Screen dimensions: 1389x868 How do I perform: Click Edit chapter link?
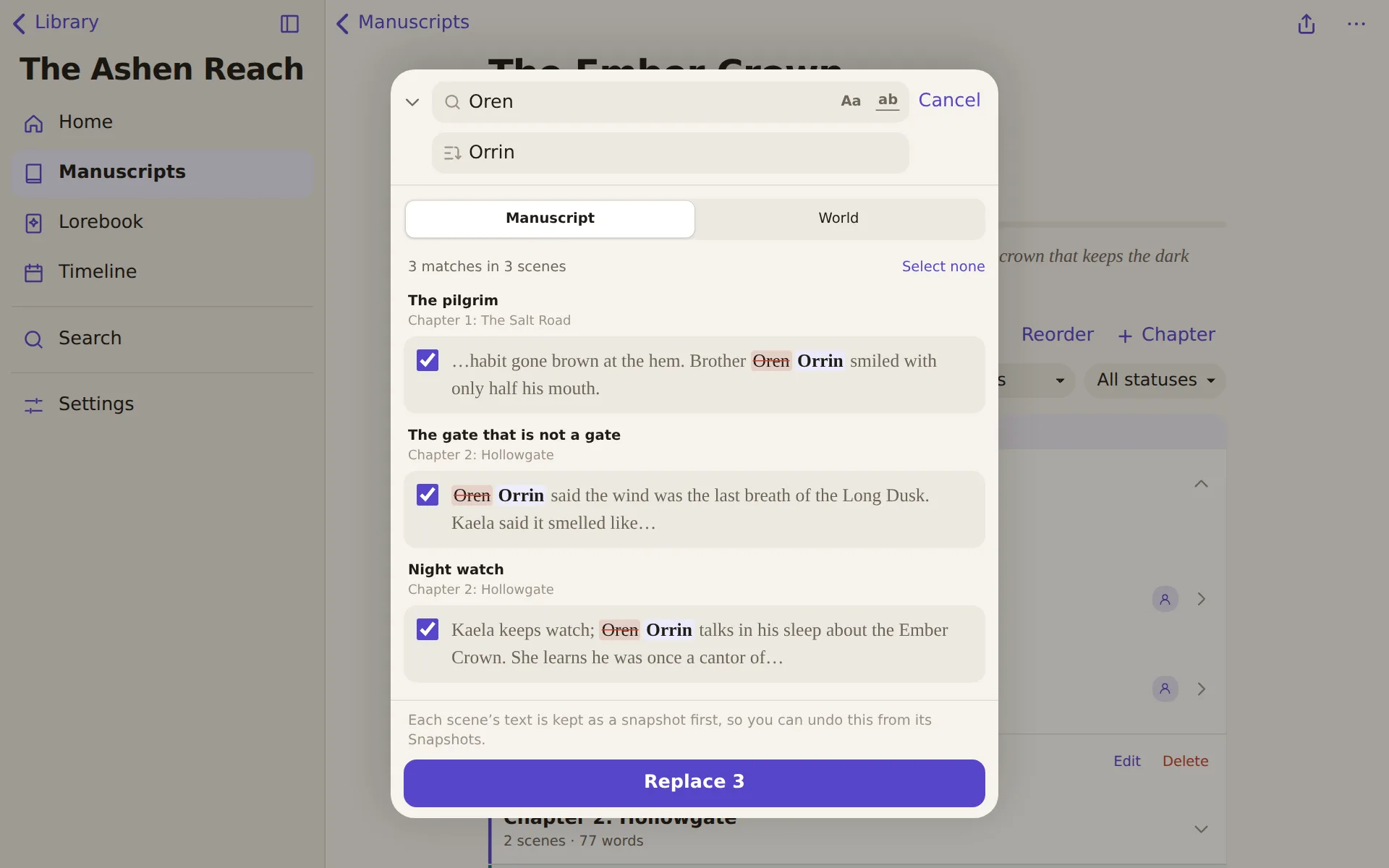click(1126, 761)
